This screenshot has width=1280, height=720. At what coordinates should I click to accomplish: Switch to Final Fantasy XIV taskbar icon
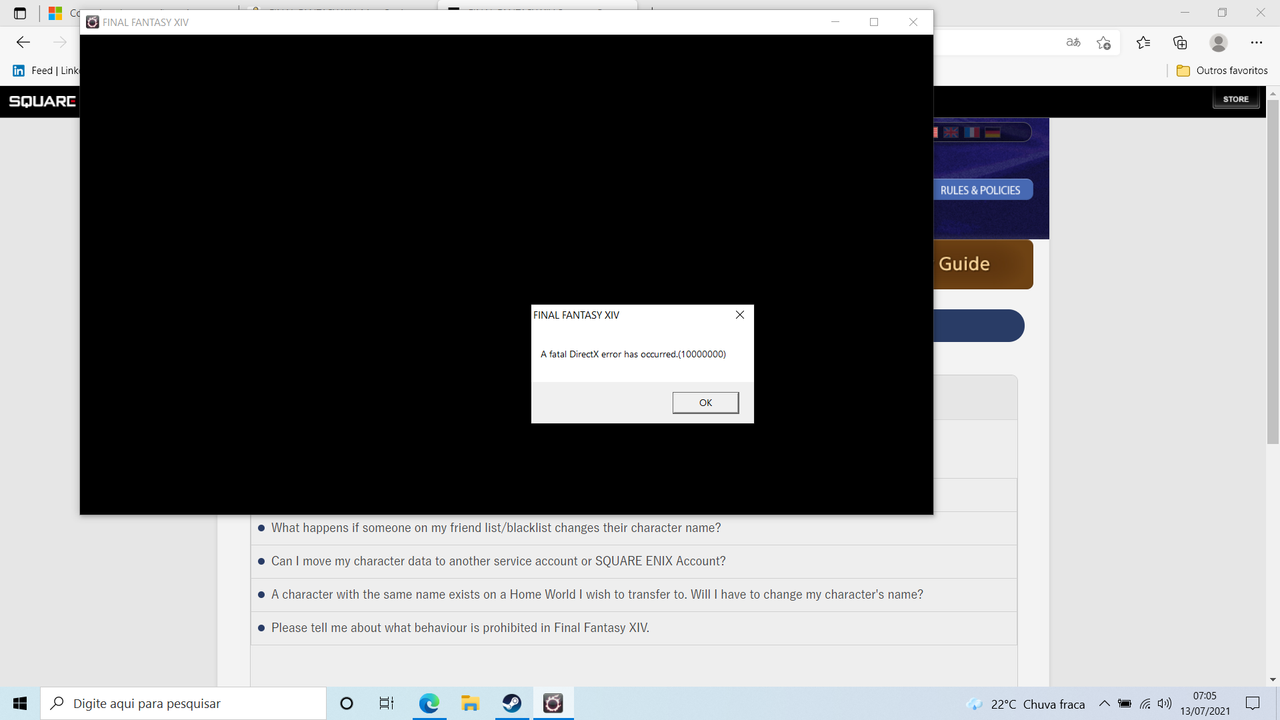(x=552, y=704)
